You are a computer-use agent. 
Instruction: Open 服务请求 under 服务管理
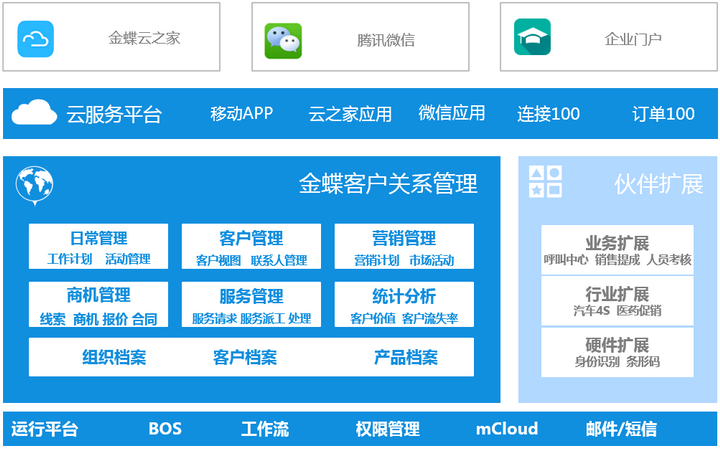[214, 319]
